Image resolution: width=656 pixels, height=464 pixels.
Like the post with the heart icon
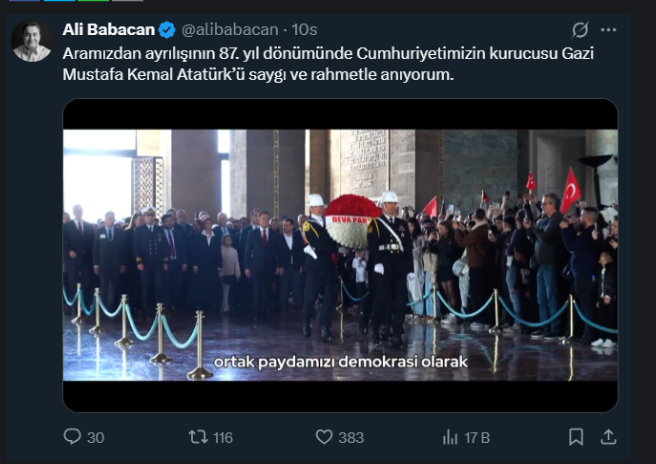coord(324,437)
